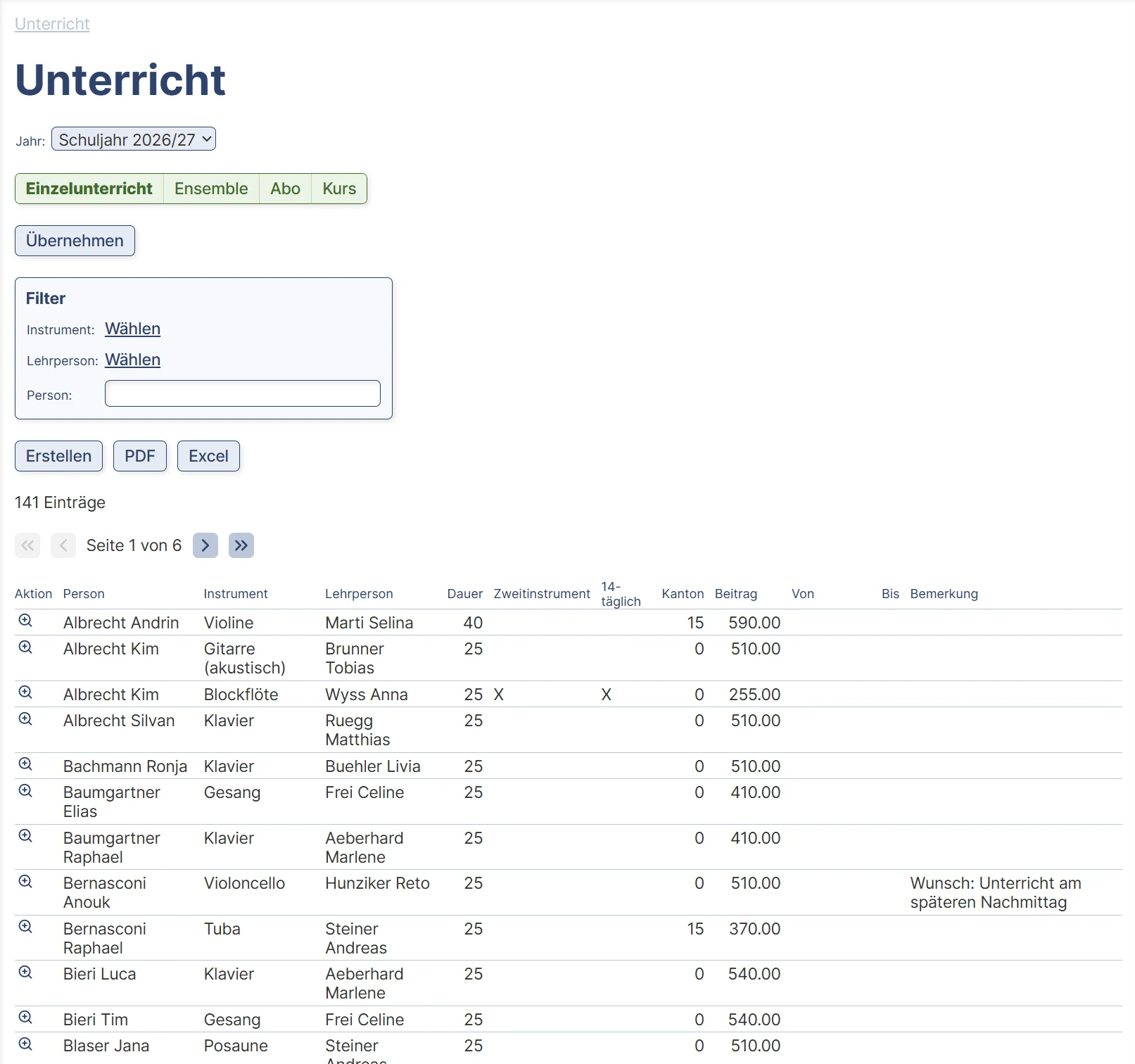The width and height of the screenshot is (1135, 1064).
Task: Open magnifier icon for Bernasconi Raphael
Action: [25, 927]
